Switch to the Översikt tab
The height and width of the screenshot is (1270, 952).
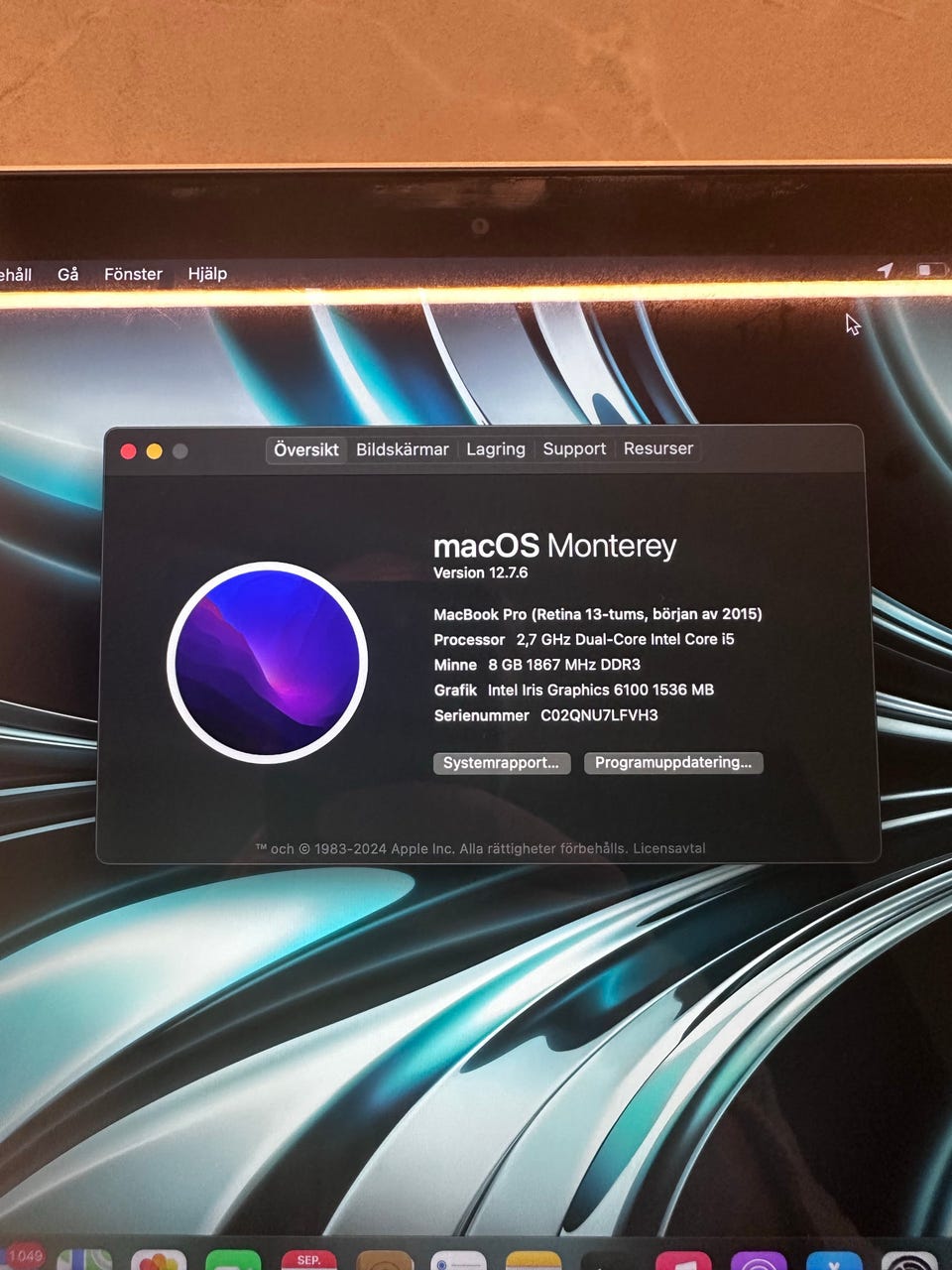[x=306, y=449]
